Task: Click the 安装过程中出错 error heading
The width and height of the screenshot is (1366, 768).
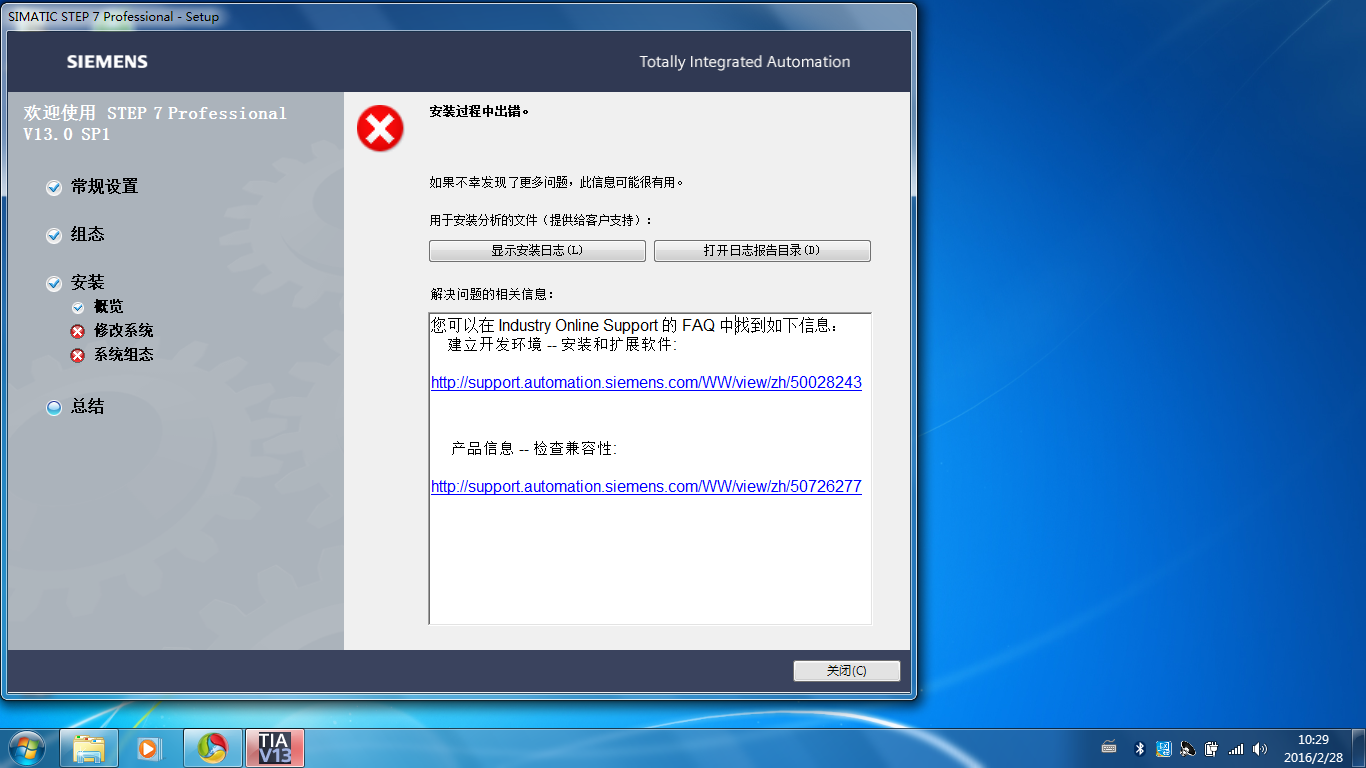Action: pyautogui.click(x=479, y=111)
